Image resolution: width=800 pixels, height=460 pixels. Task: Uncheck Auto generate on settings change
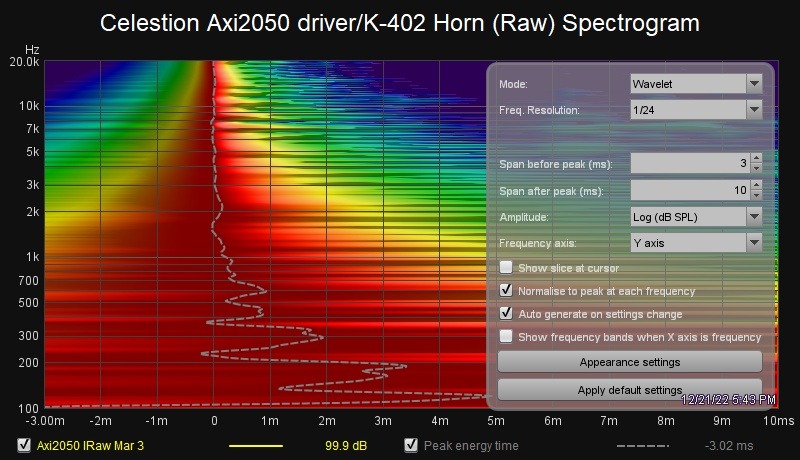point(506,313)
